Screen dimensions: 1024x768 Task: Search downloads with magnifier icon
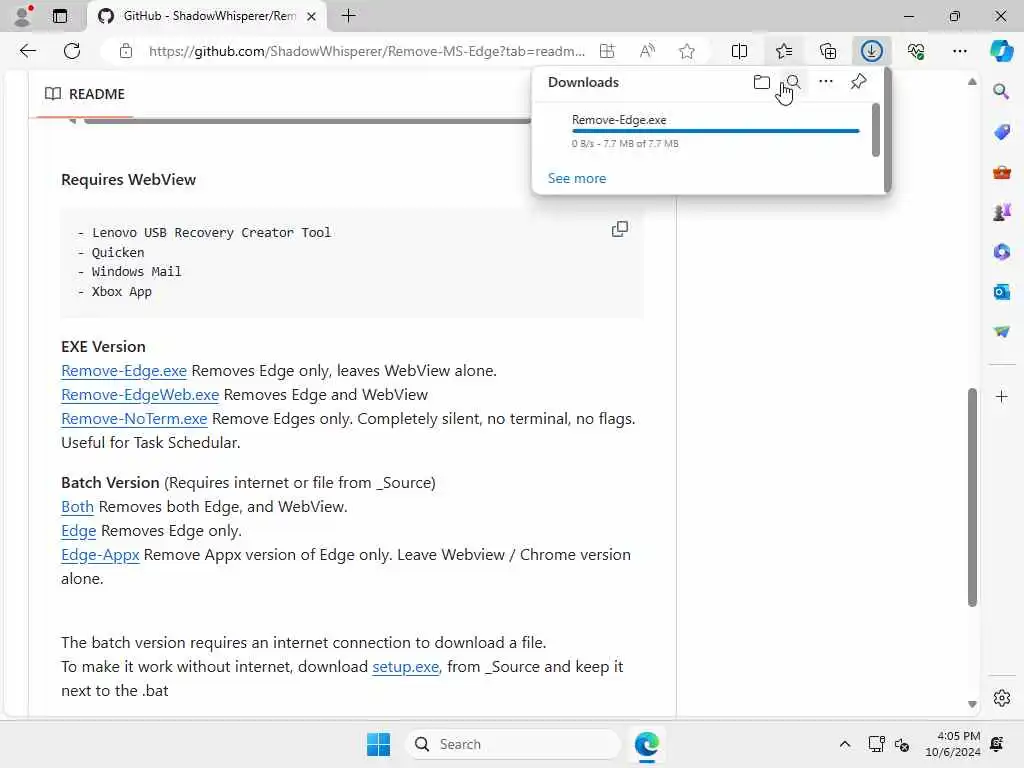point(793,82)
